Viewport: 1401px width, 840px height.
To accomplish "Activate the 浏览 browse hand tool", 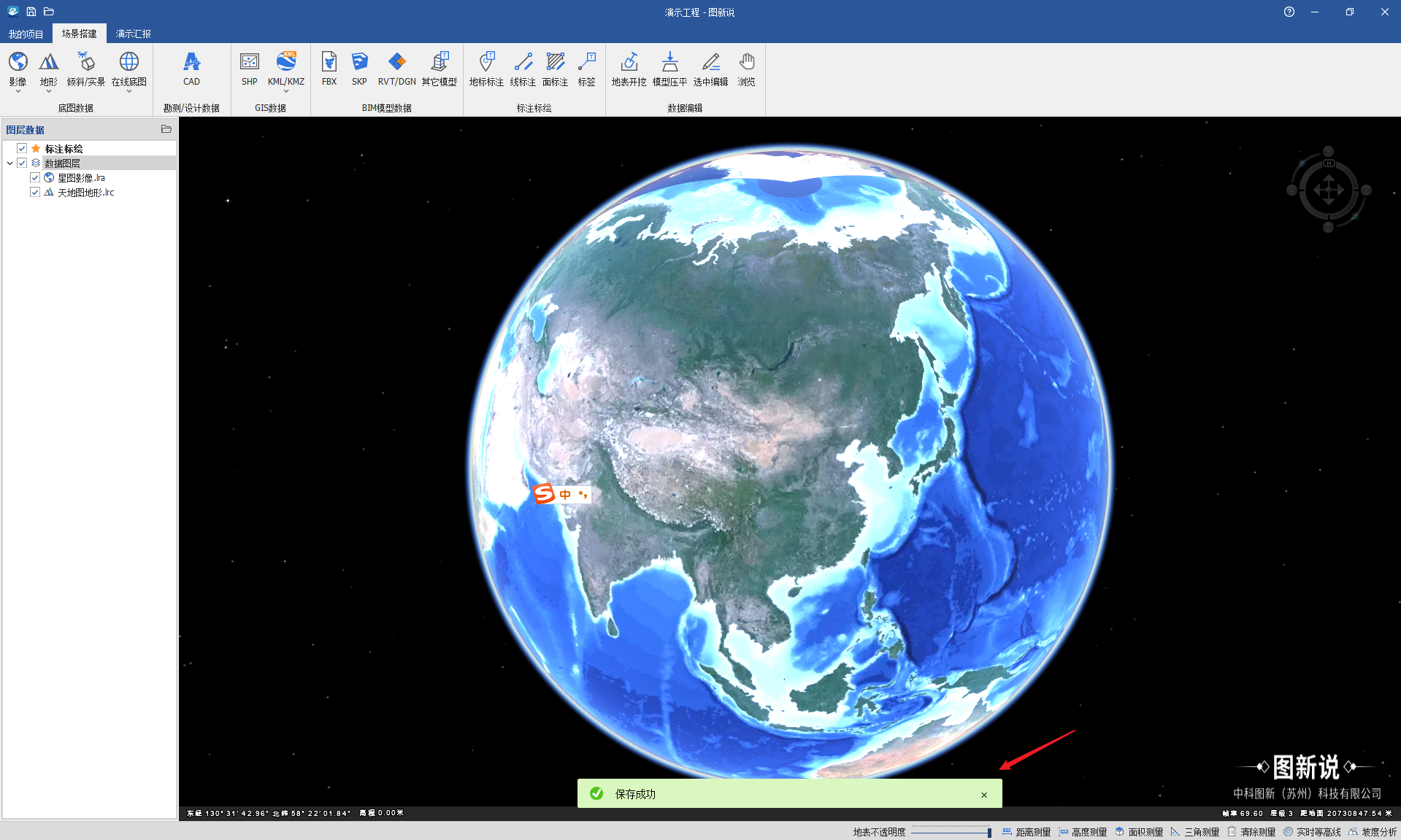I will 746,63.
